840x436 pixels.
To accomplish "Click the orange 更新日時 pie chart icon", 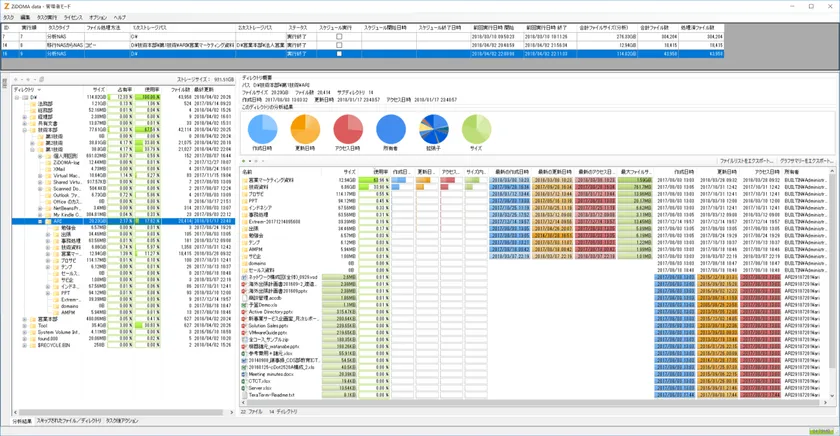I will (305, 129).
